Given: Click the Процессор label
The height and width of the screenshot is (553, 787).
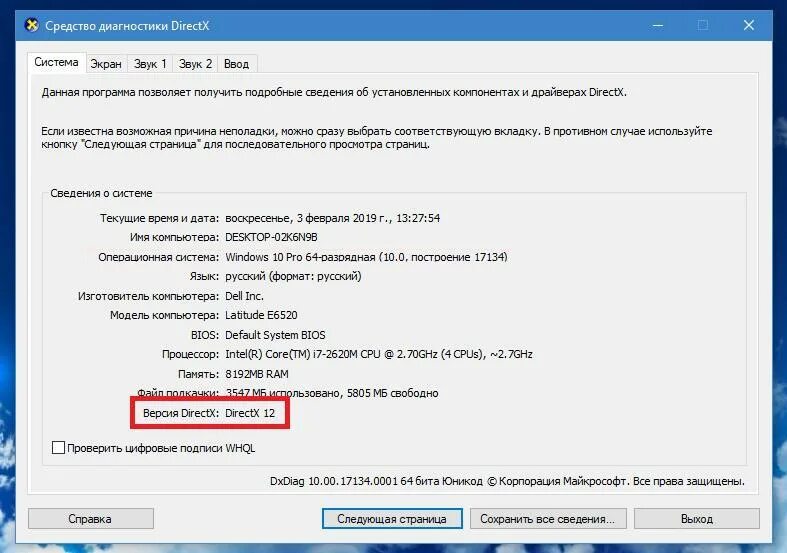Looking at the screenshot, I should click(x=190, y=354).
